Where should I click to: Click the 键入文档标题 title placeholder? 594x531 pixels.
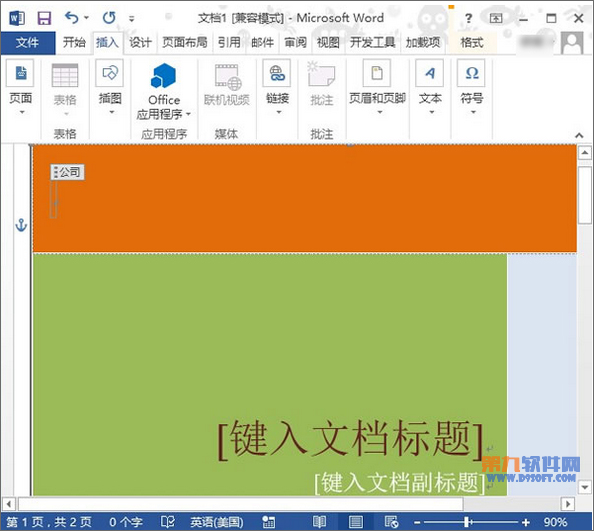[x=350, y=439]
